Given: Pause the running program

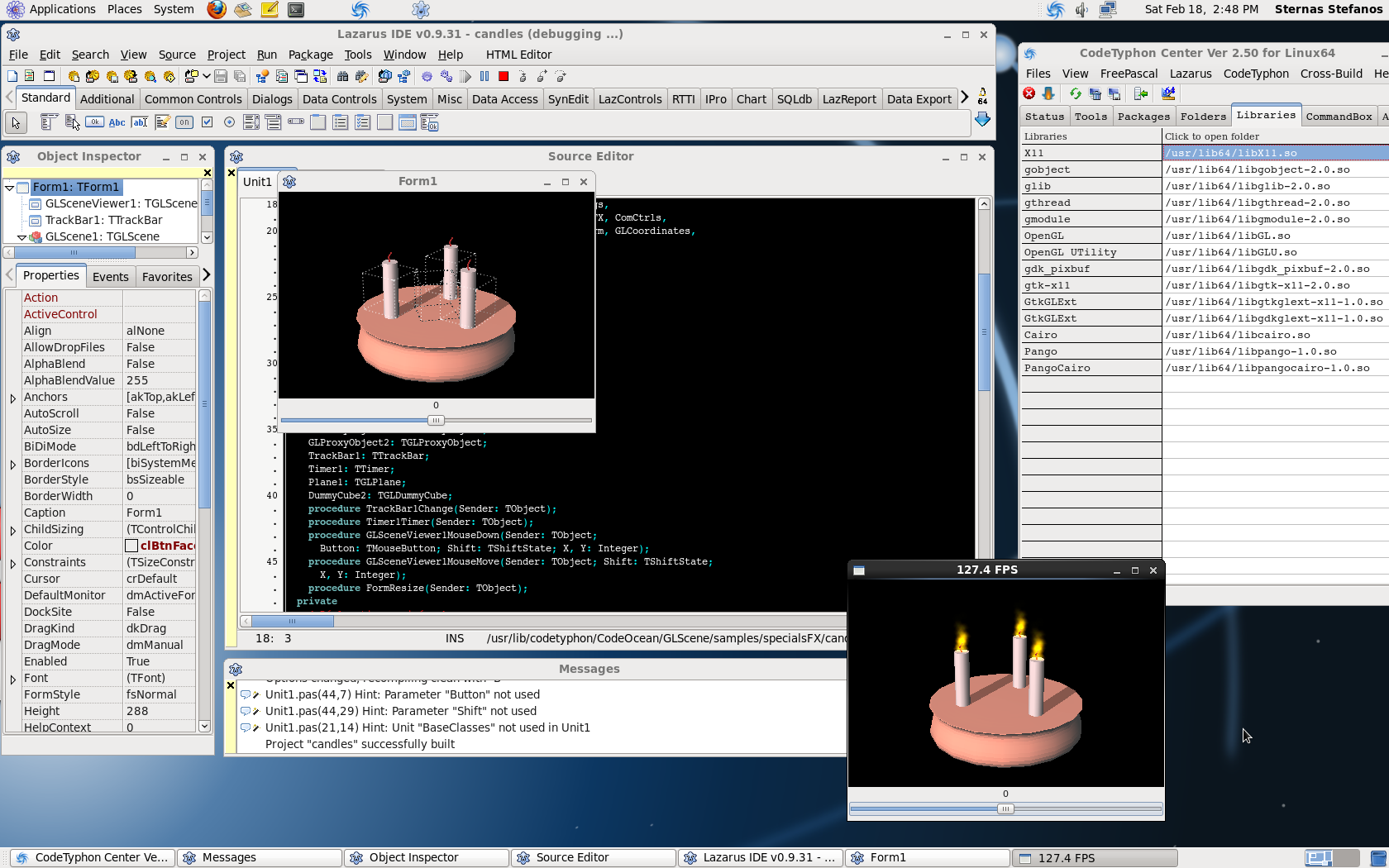Looking at the screenshot, I should point(484,76).
